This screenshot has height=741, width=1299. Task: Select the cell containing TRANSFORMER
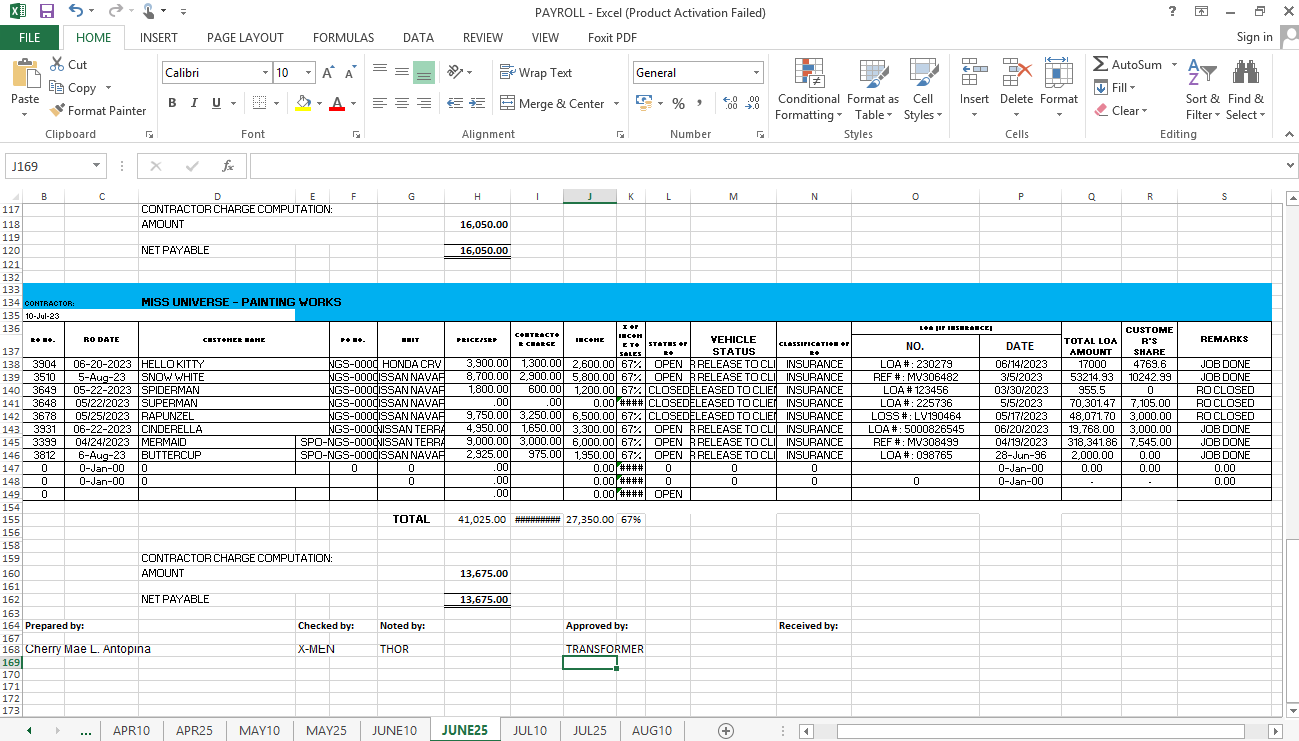point(590,649)
